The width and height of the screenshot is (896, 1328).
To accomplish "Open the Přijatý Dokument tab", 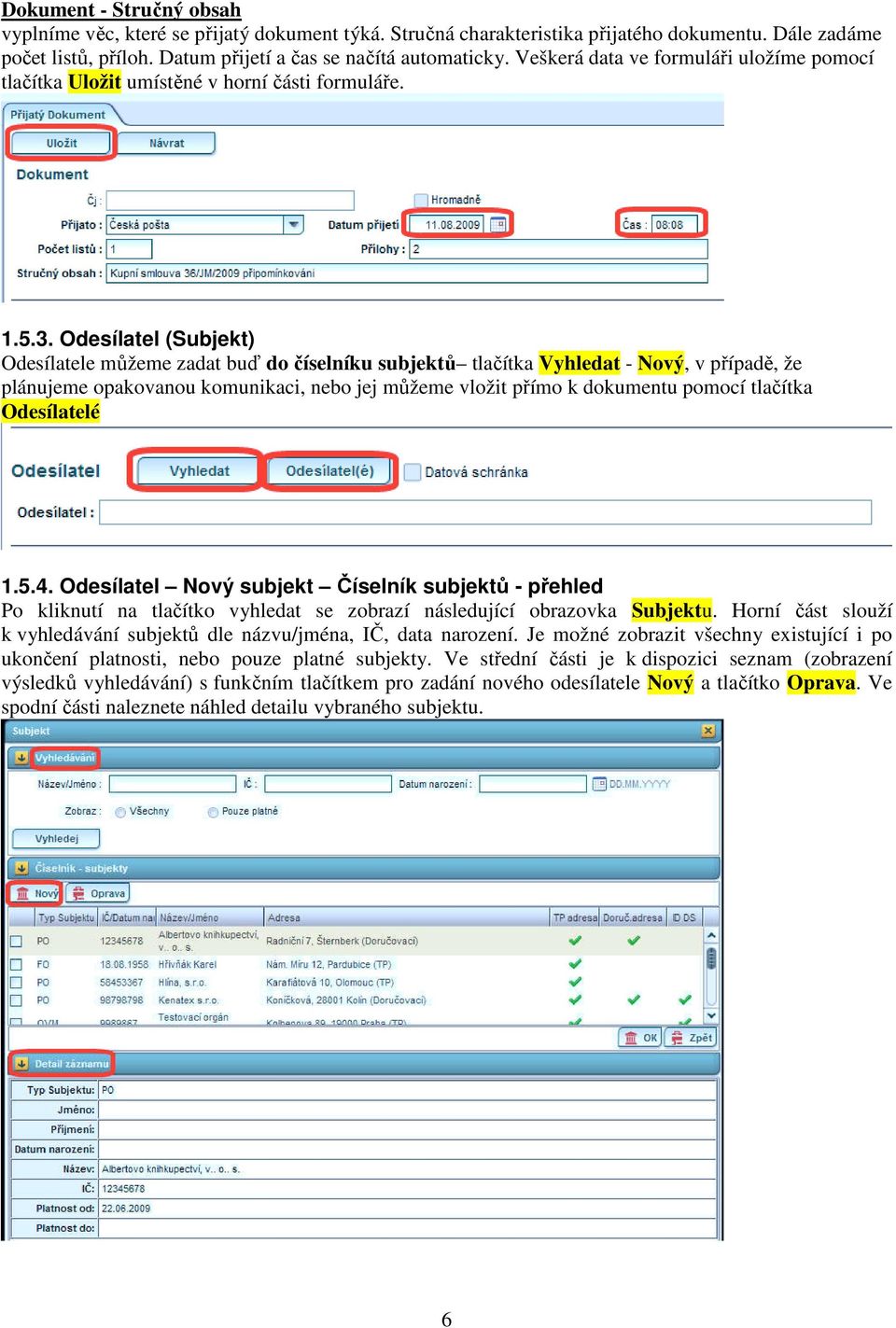I will pos(58,115).
